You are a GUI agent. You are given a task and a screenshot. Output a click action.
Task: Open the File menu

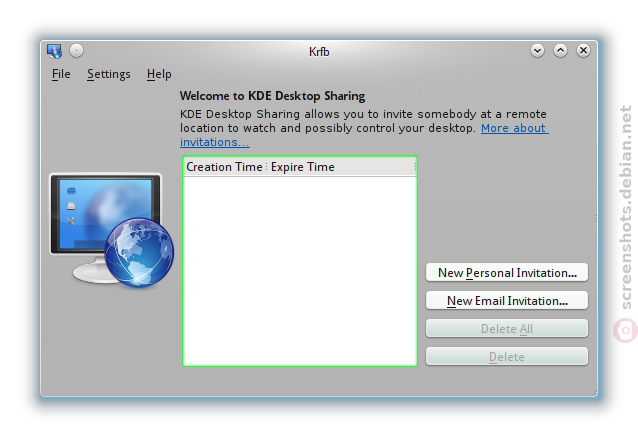61,74
